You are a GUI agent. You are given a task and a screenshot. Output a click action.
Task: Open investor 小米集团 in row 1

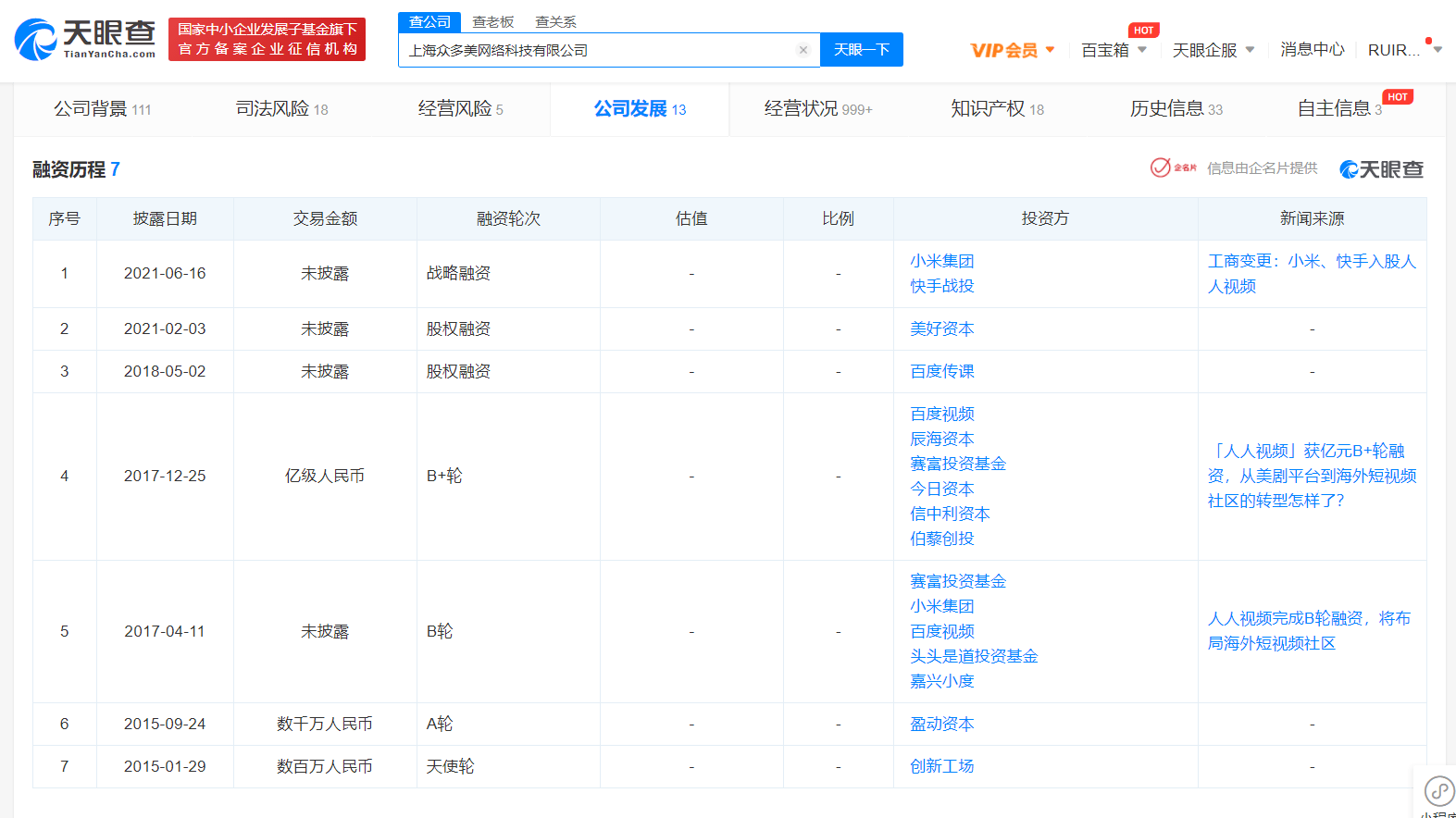tap(941, 261)
